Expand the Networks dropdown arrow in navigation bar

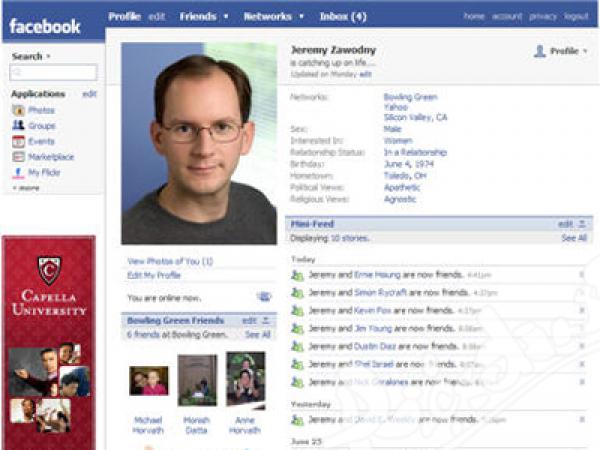click(302, 16)
